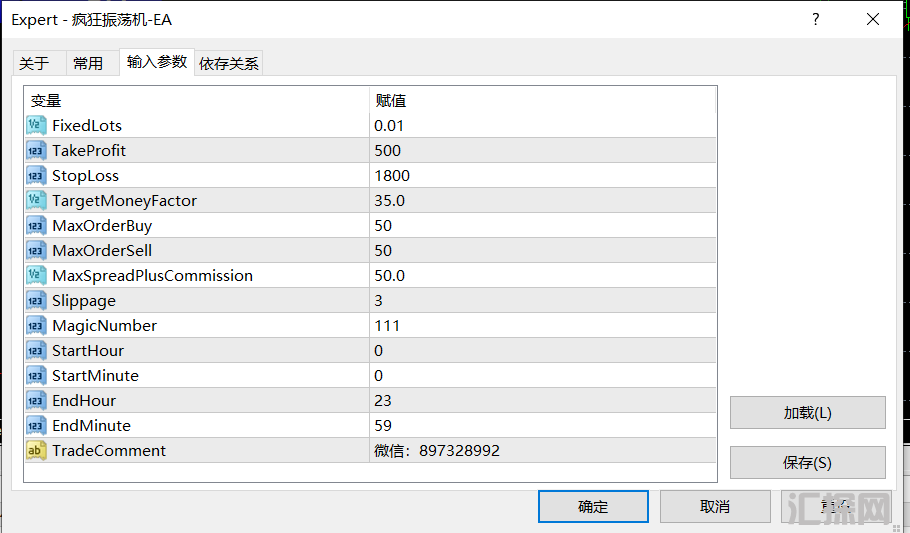Click the TakeProfit integer icon

pos(36,150)
